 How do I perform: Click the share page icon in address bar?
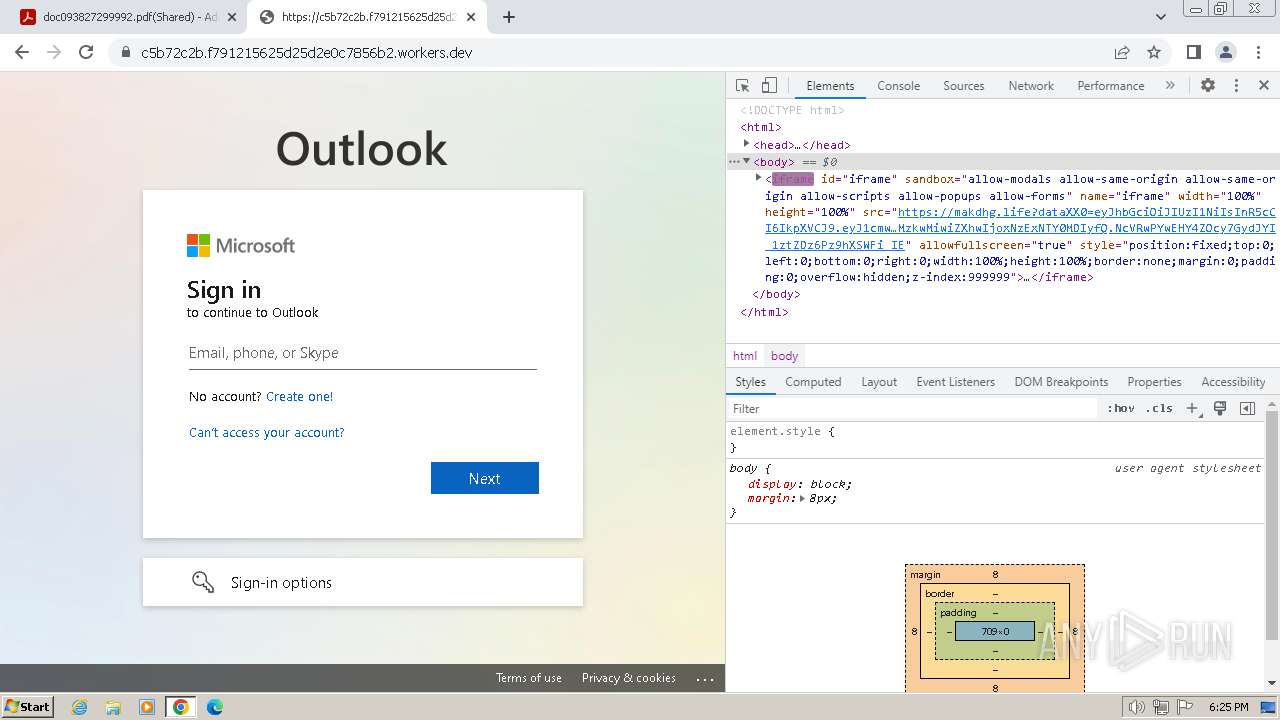click(1122, 52)
